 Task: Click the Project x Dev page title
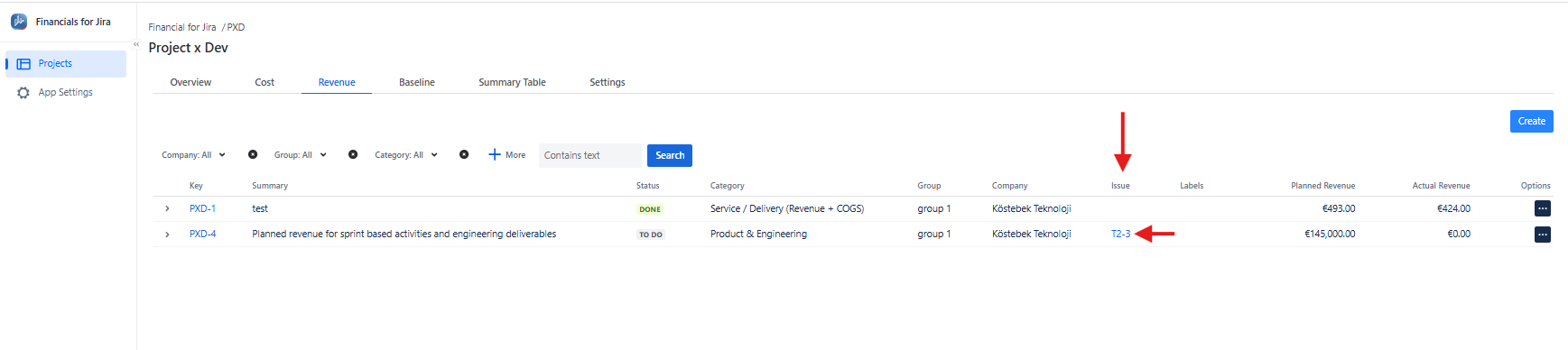[188, 48]
